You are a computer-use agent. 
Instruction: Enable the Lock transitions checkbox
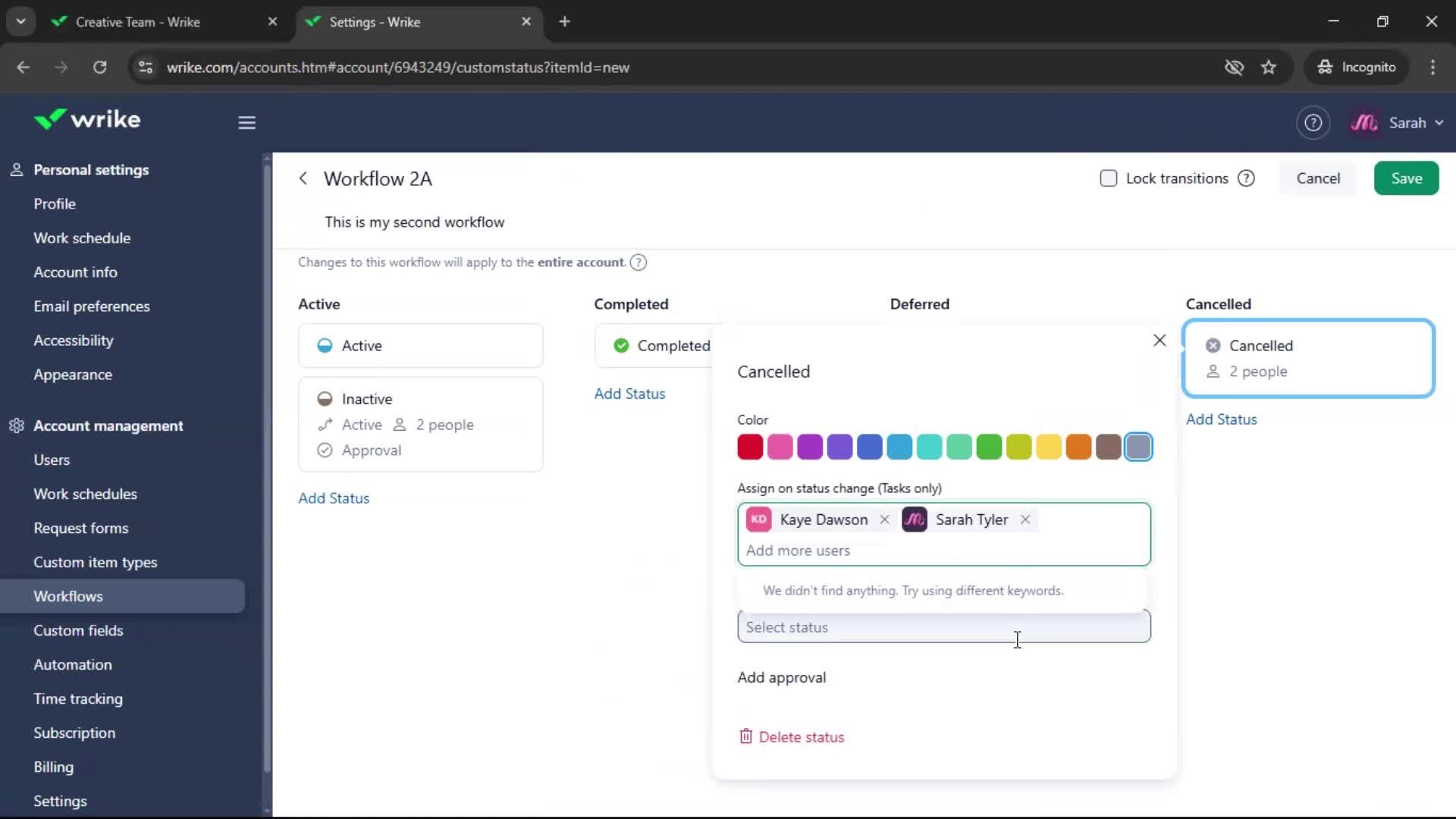(x=1108, y=179)
